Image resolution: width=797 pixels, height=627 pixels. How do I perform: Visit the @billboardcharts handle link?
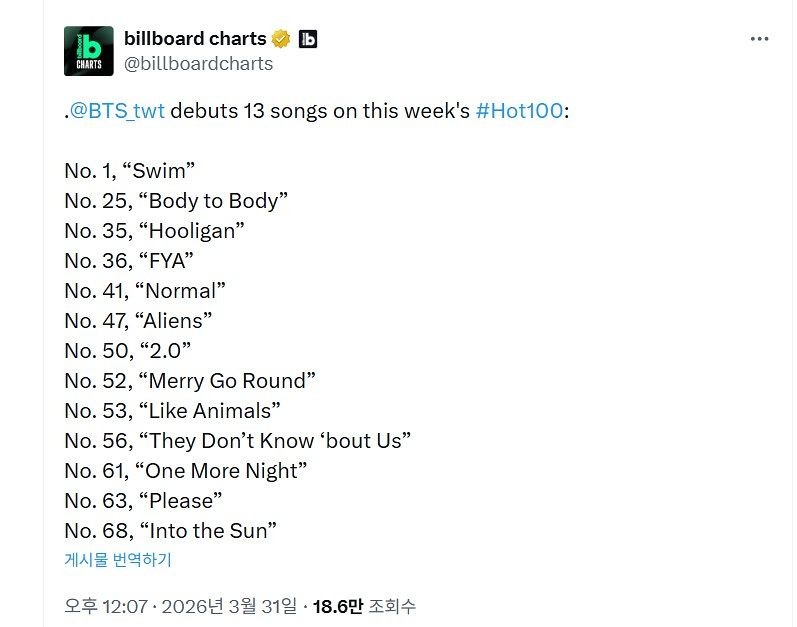point(198,64)
